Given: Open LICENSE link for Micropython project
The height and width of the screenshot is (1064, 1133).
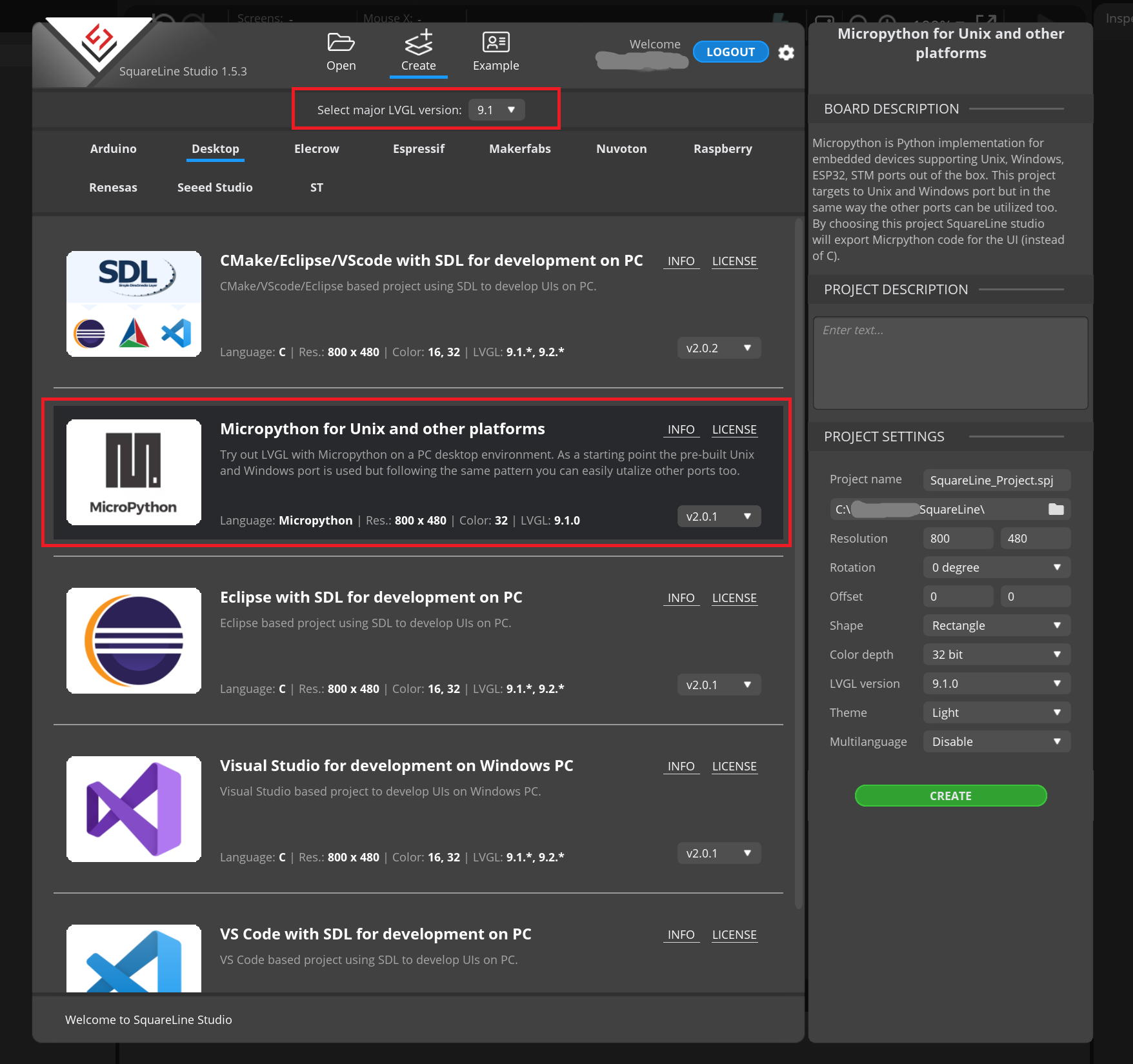Looking at the screenshot, I should pyautogui.click(x=734, y=430).
